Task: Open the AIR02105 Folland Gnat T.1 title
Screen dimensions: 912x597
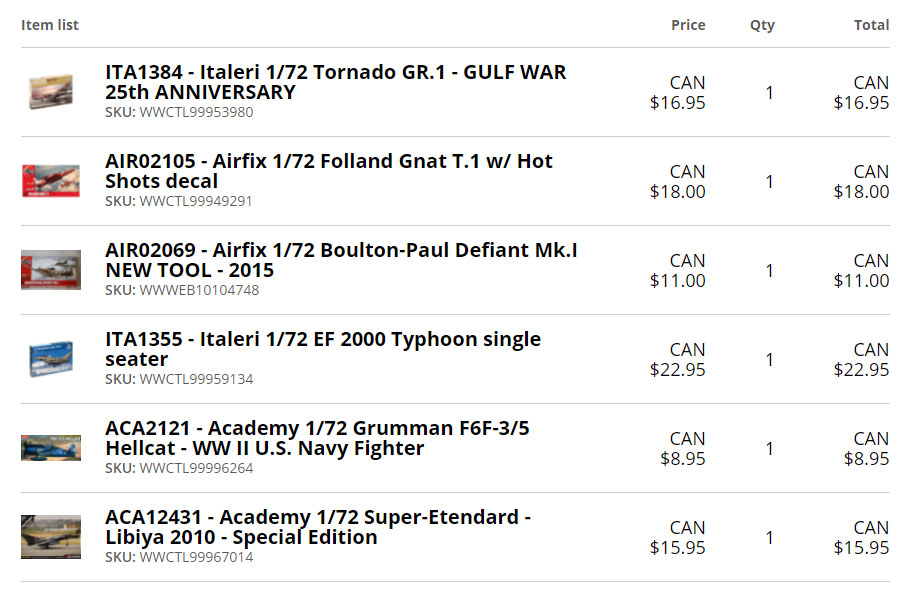Action: pos(328,171)
